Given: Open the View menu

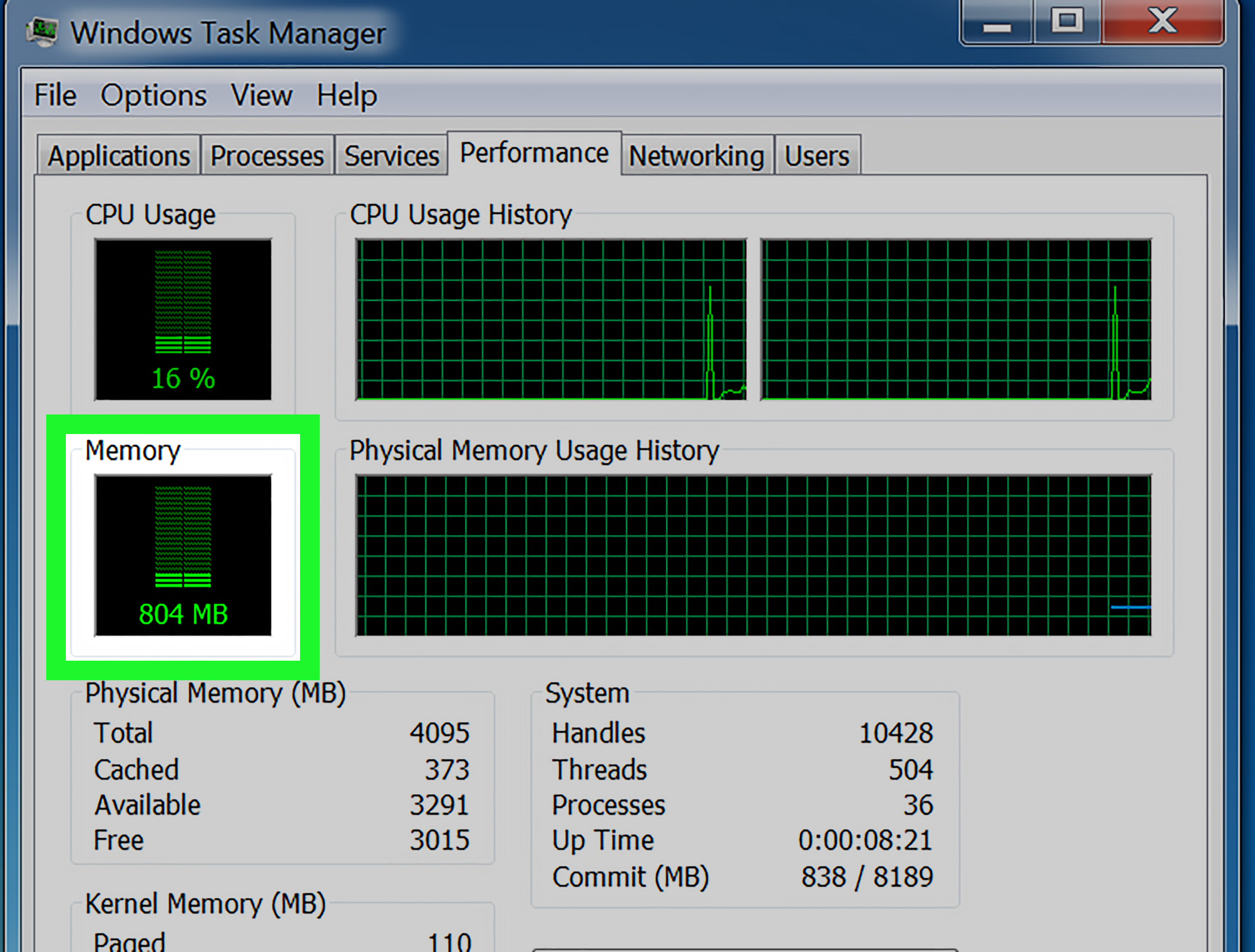Looking at the screenshot, I should click(262, 95).
